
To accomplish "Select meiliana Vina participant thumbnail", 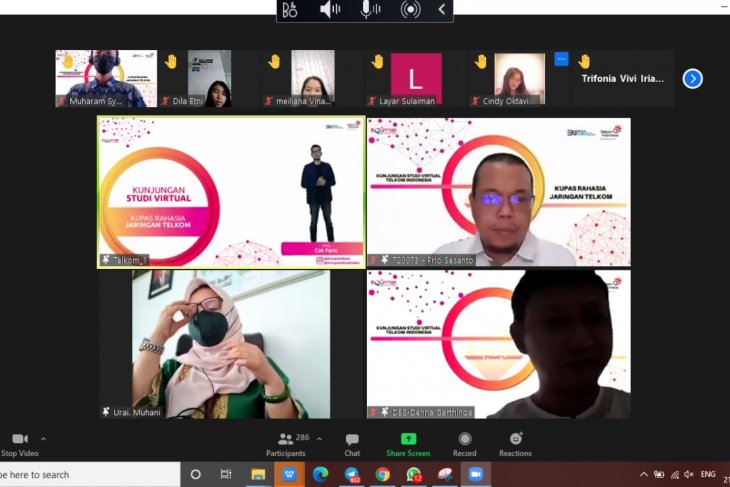I will (312, 79).
